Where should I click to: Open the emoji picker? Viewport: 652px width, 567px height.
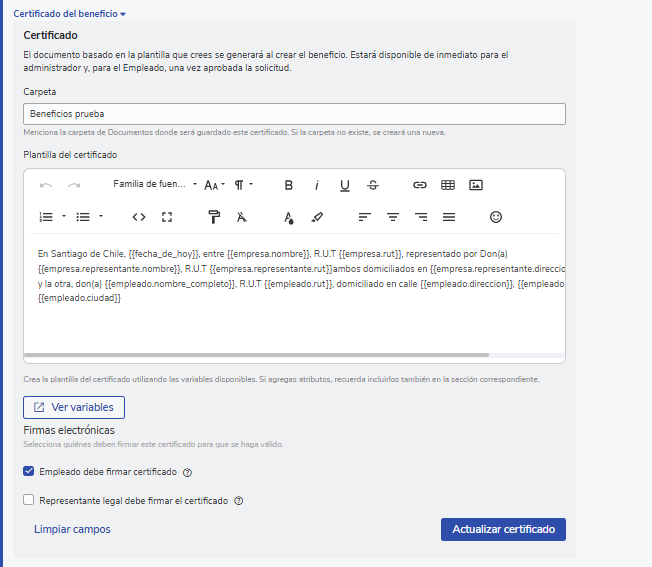(x=496, y=216)
